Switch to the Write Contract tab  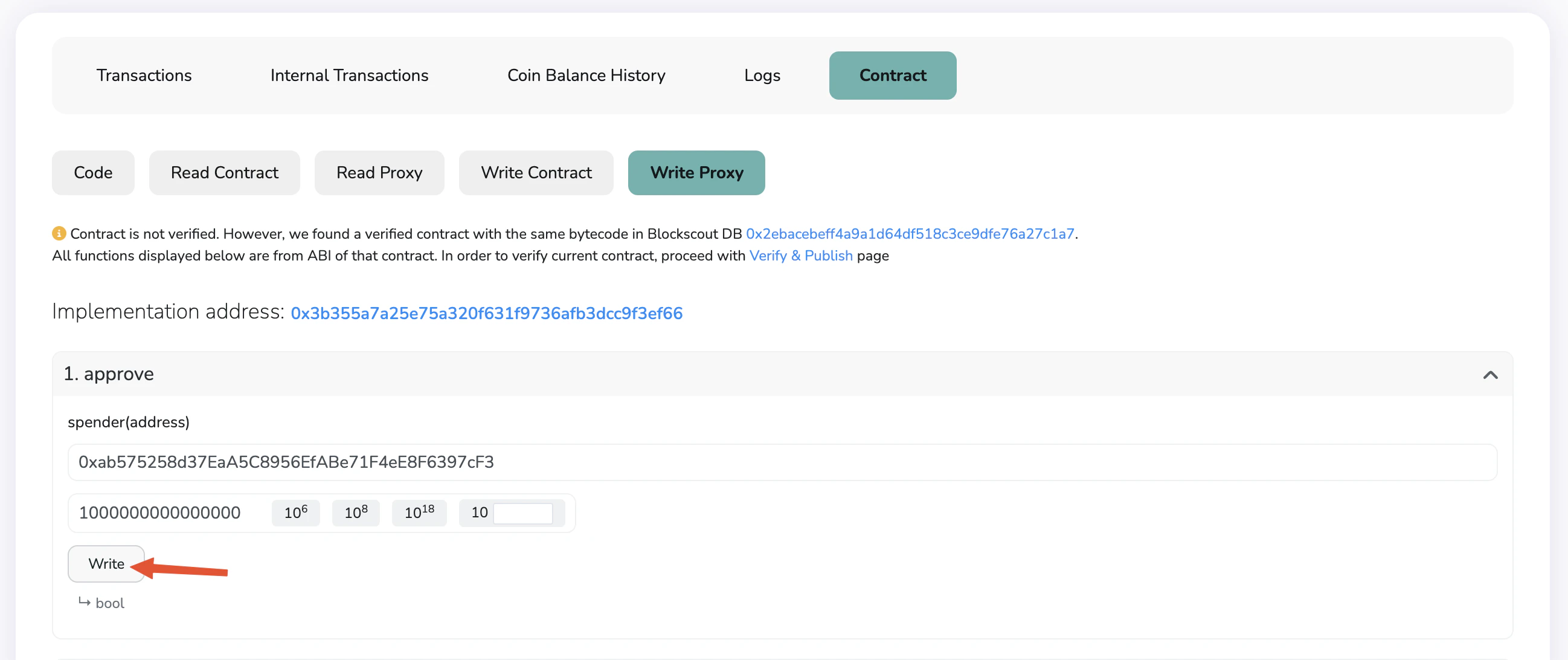536,172
